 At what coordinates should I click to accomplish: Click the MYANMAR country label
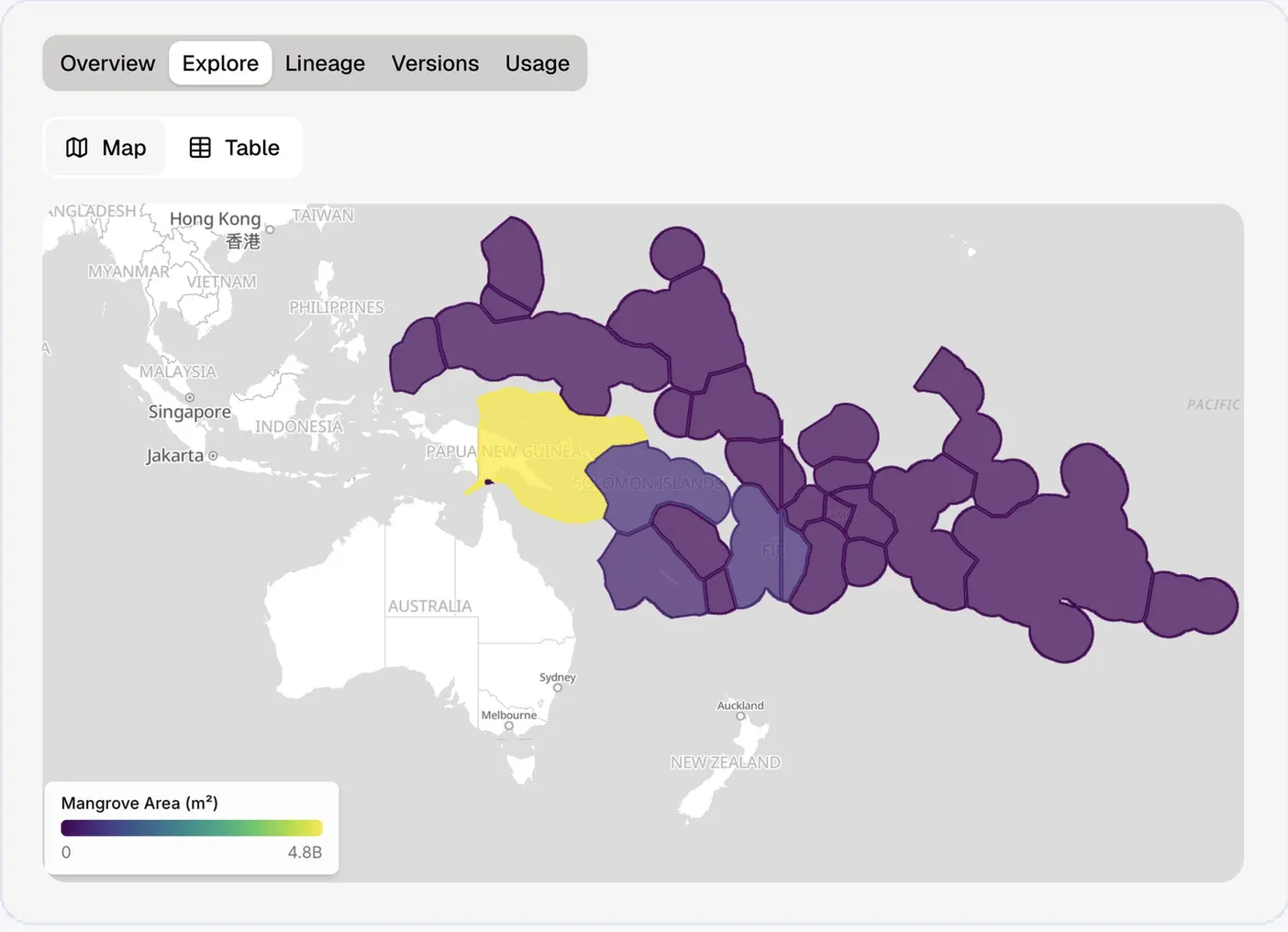(128, 272)
